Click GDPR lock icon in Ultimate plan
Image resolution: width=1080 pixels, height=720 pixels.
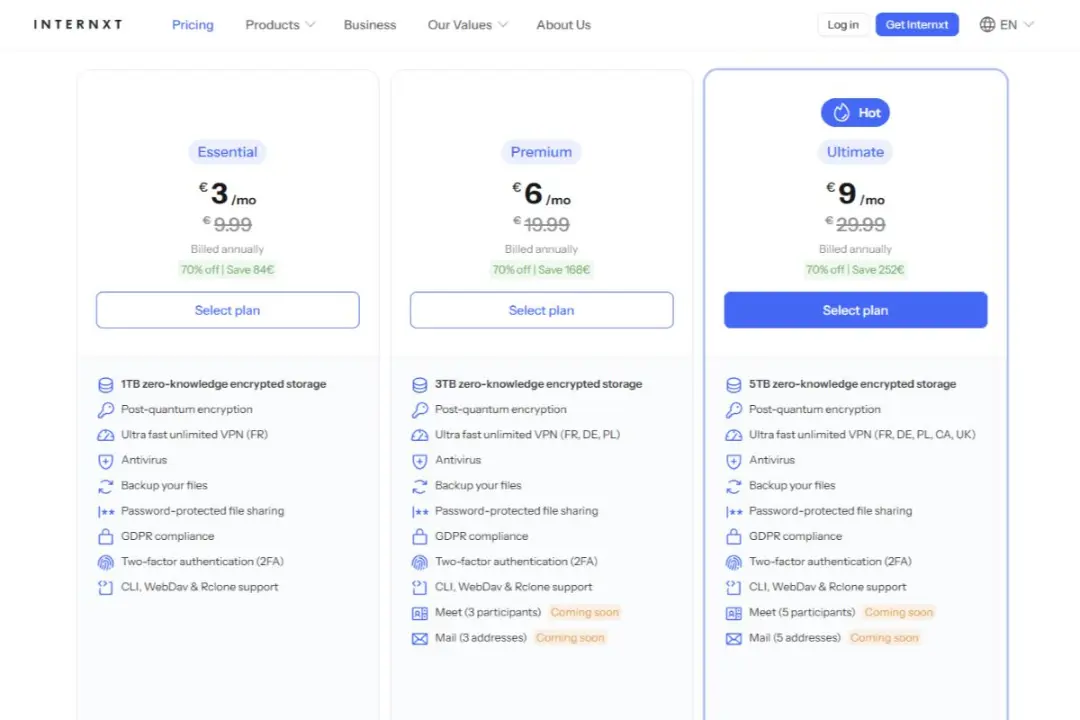coord(734,537)
